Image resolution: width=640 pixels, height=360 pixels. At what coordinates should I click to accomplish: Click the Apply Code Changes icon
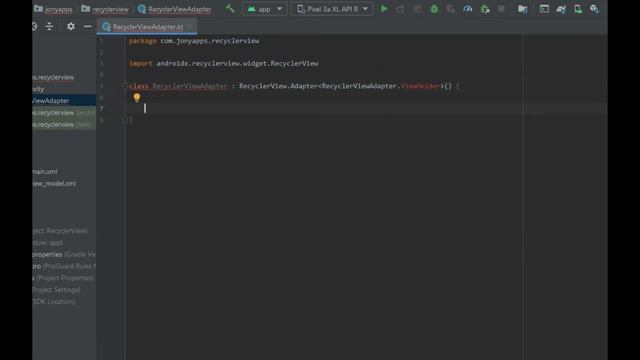[417, 9]
